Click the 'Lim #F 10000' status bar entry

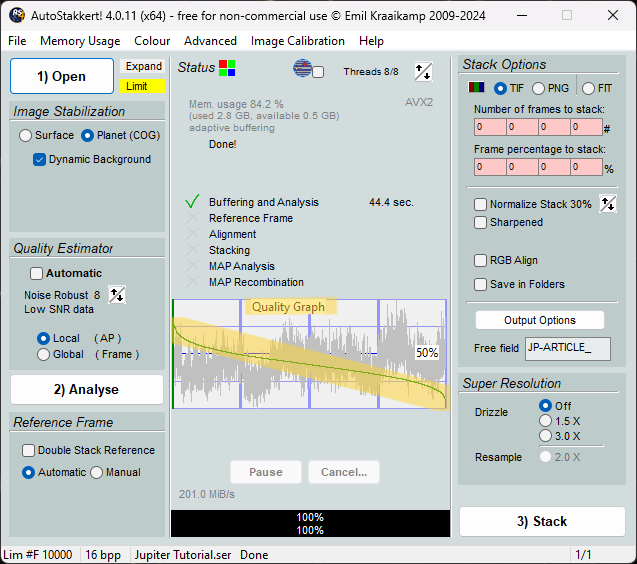38,555
